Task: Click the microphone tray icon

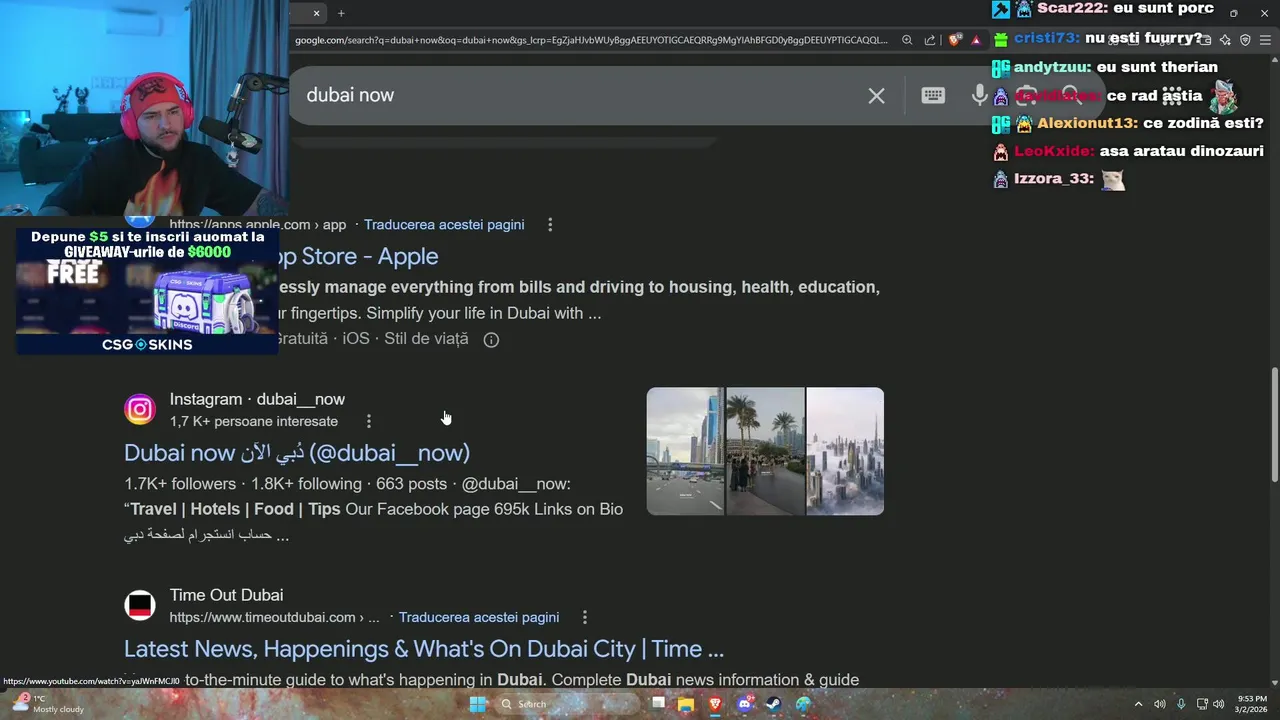Action: 1181,704
